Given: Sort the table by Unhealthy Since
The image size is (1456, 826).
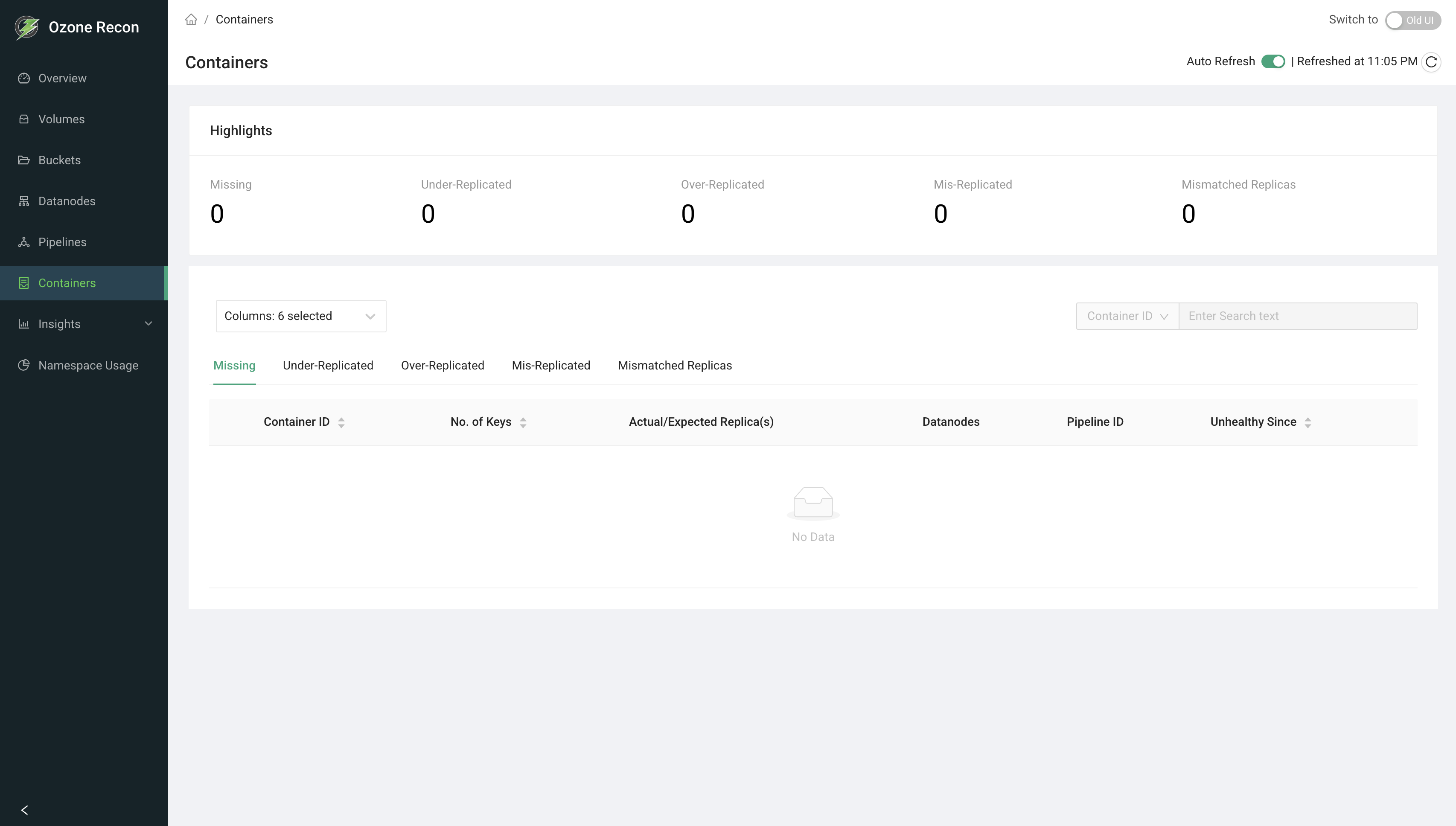Looking at the screenshot, I should point(1308,422).
